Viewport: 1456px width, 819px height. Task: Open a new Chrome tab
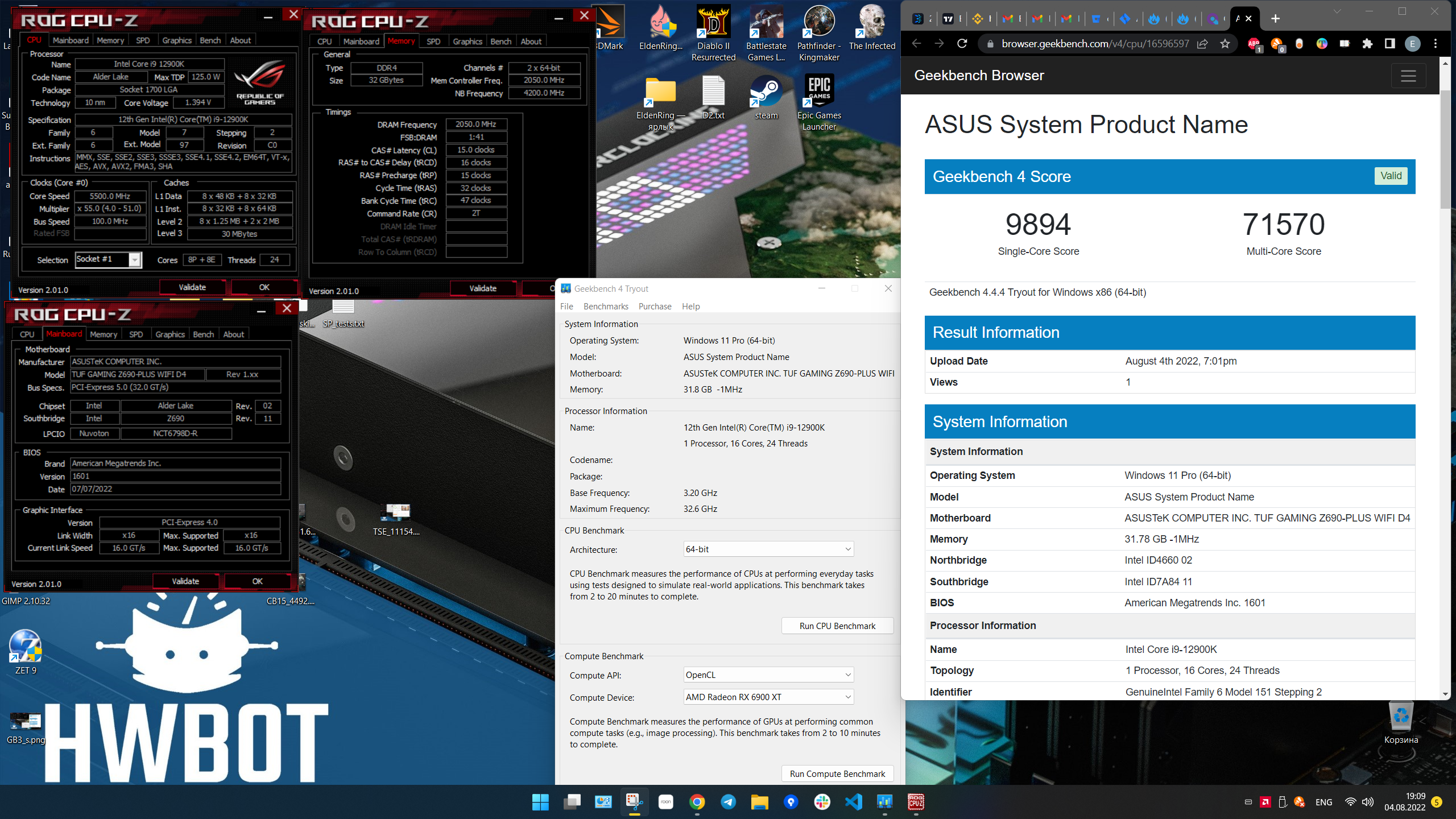(x=1275, y=19)
